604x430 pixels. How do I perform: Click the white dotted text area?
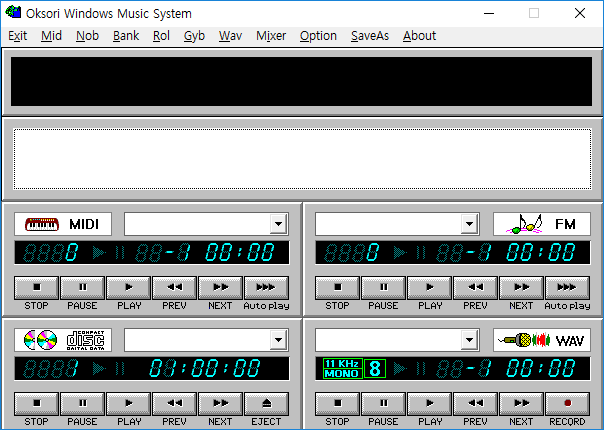click(302, 159)
